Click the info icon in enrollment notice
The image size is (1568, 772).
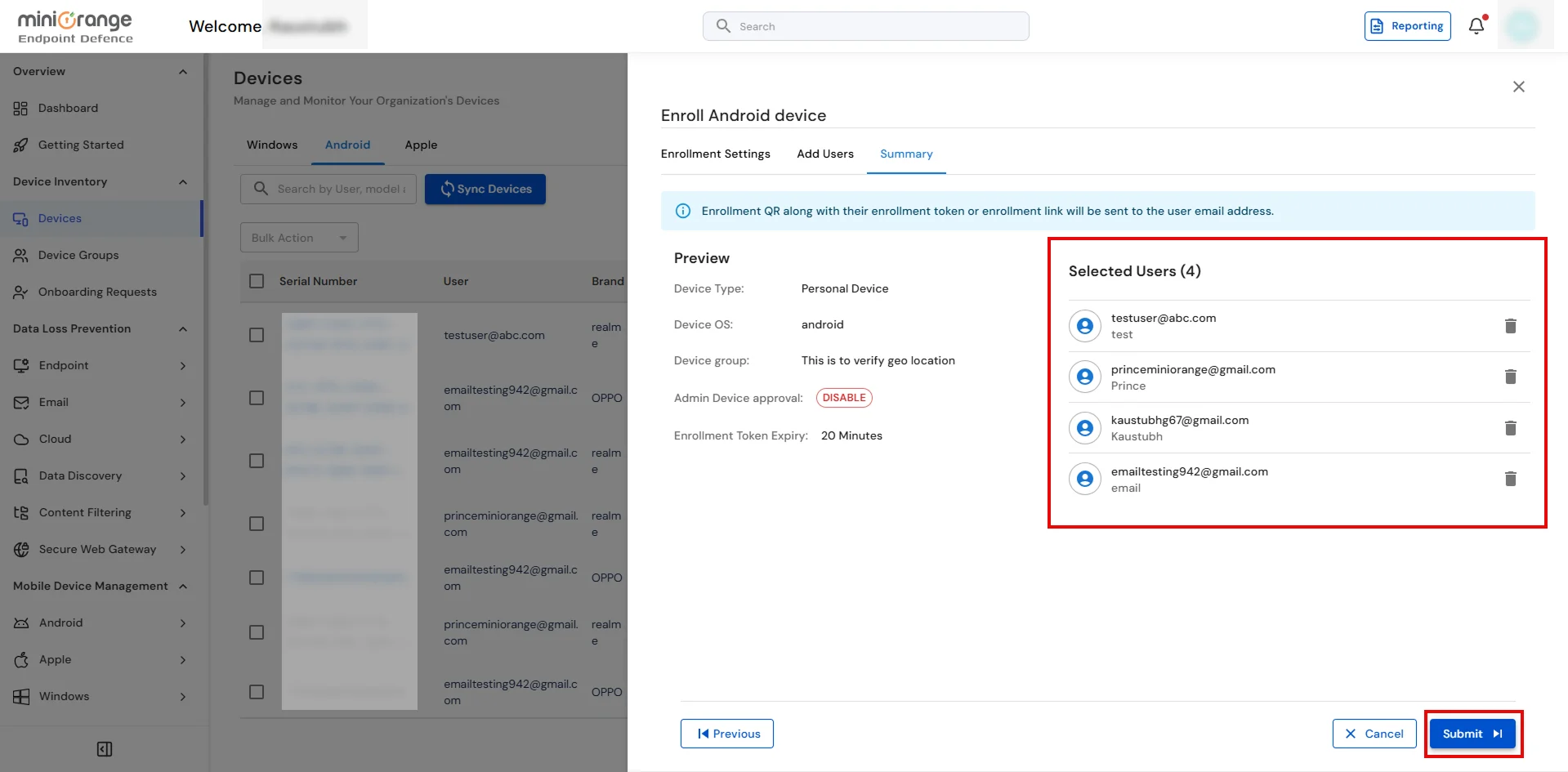(x=683, y=211)
